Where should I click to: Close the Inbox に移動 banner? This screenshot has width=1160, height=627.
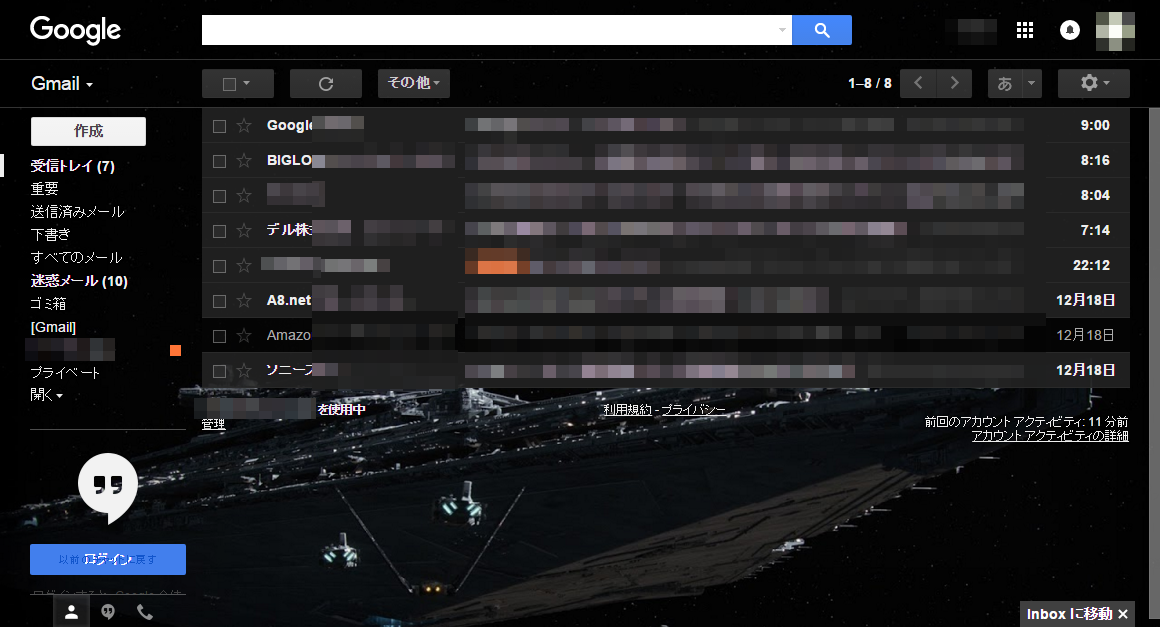[1123, 614]
